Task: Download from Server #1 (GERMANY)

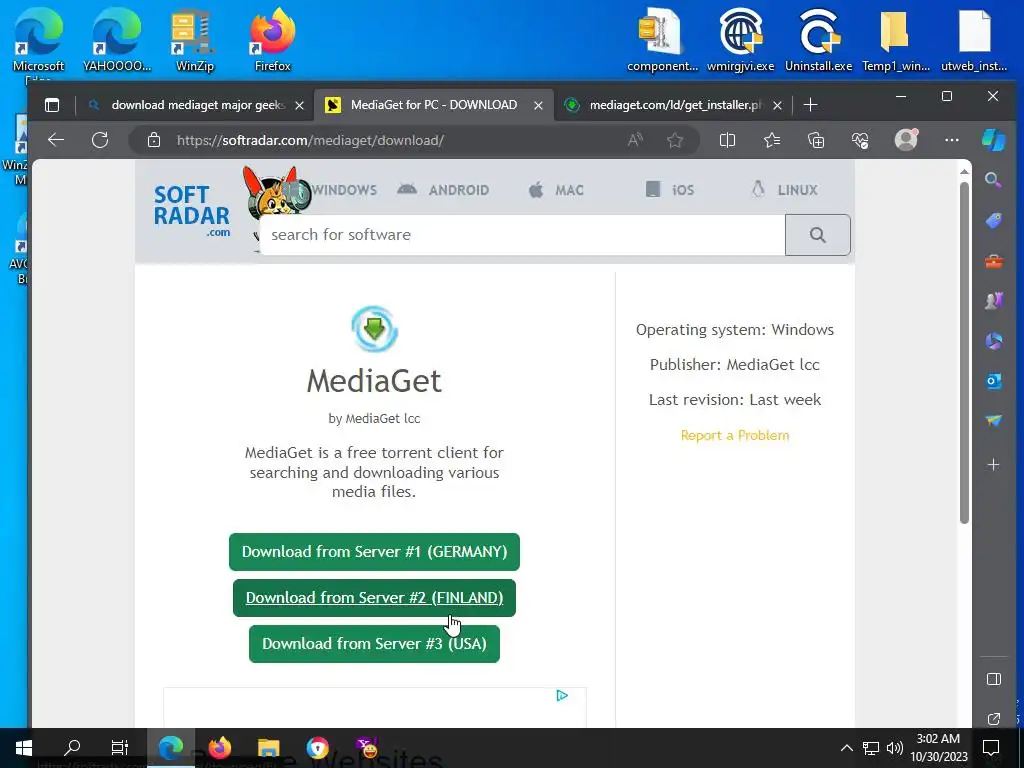Action: (x=374, y=552)
